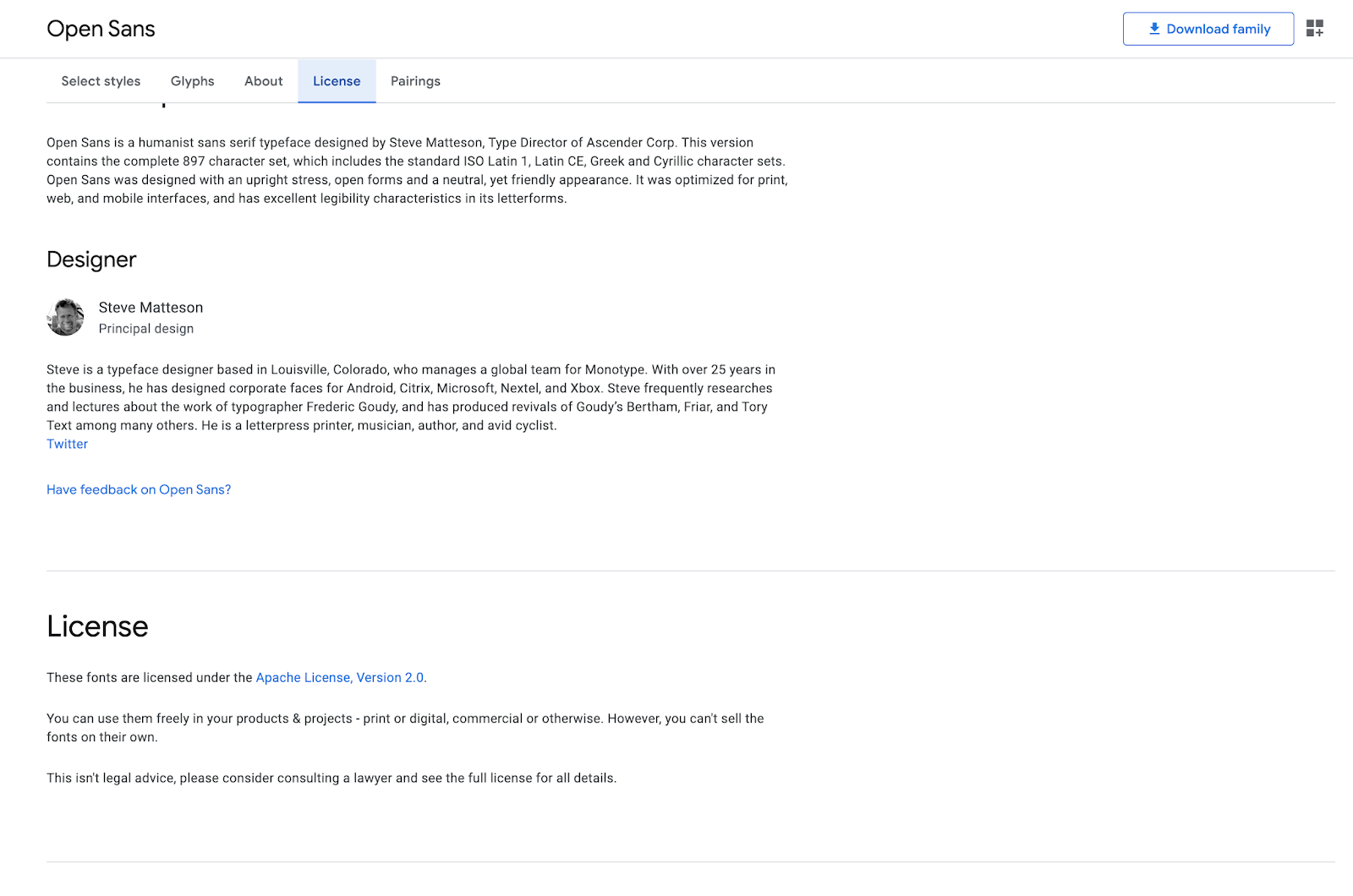This screenshot has height=896, width=1353.
Task: Click Steve Matteson's profile photo
Action: pos(65,317)
